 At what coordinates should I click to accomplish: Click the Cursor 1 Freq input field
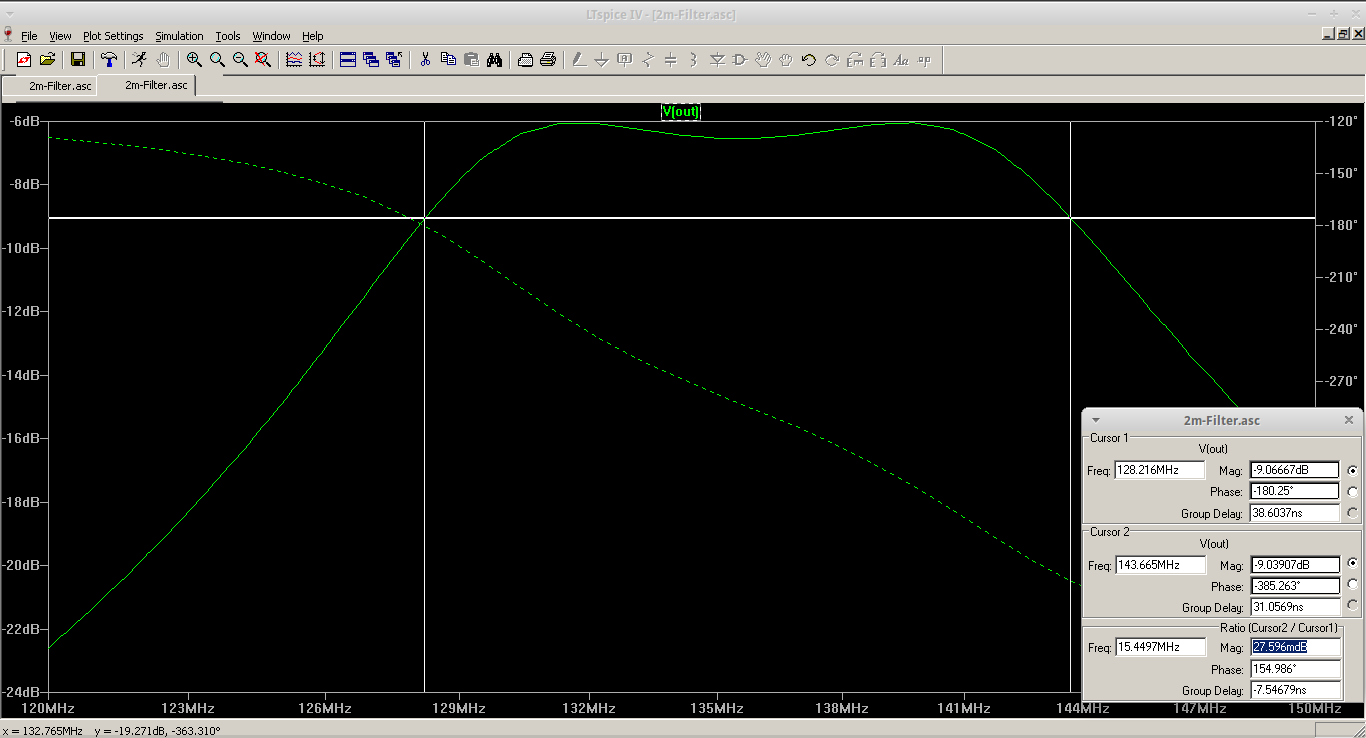click(1160, 470)
